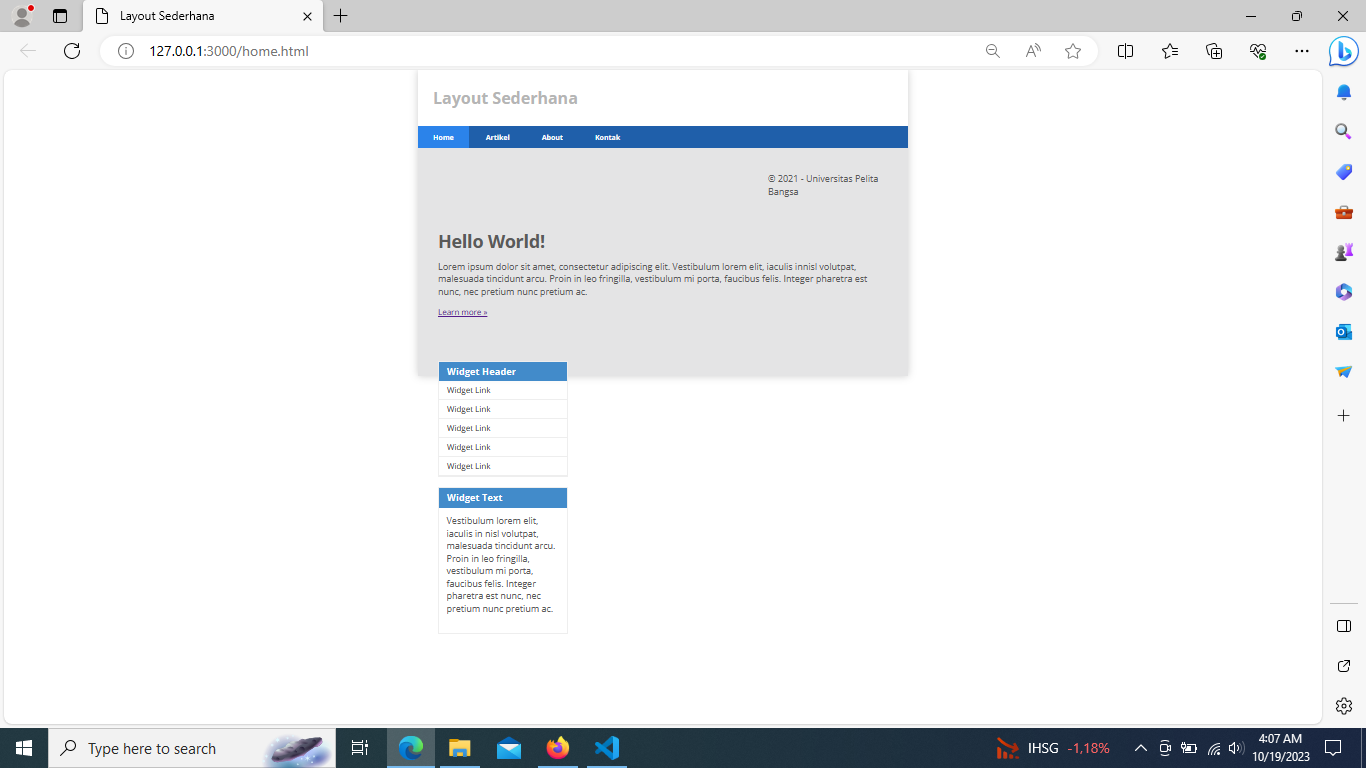Zoom out the page with the magnifier control

(x=991, y=51)
